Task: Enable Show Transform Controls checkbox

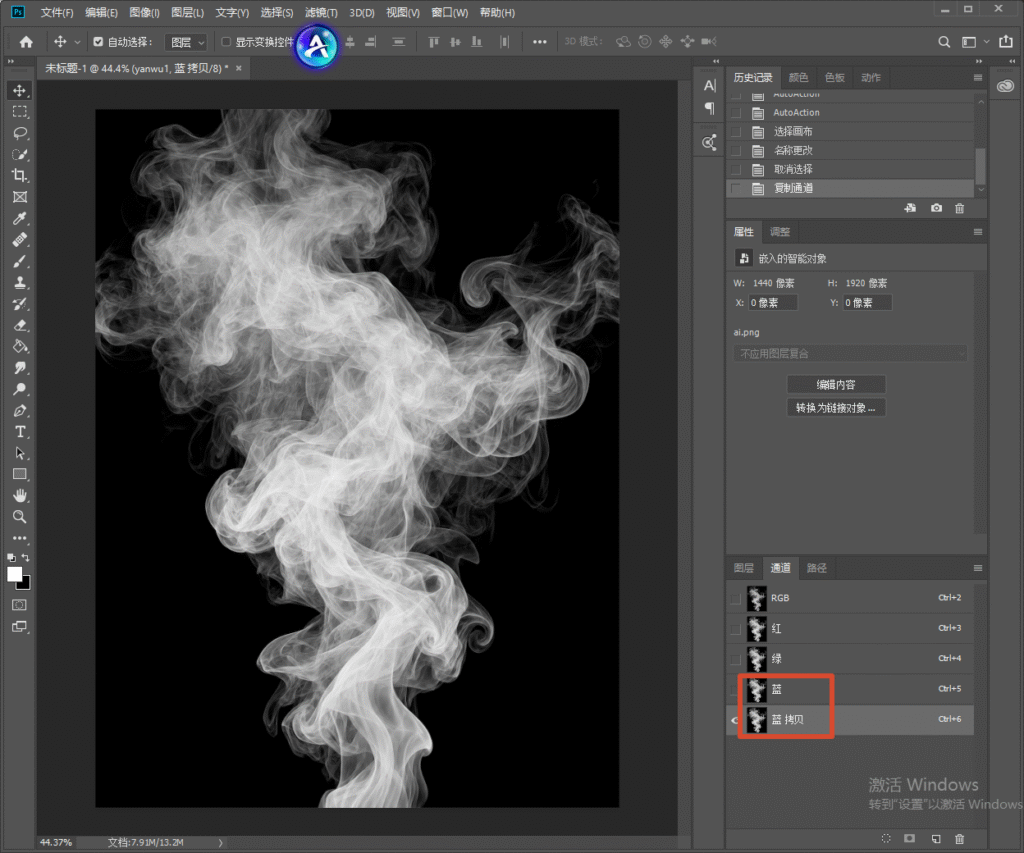Action: point(226,42)
